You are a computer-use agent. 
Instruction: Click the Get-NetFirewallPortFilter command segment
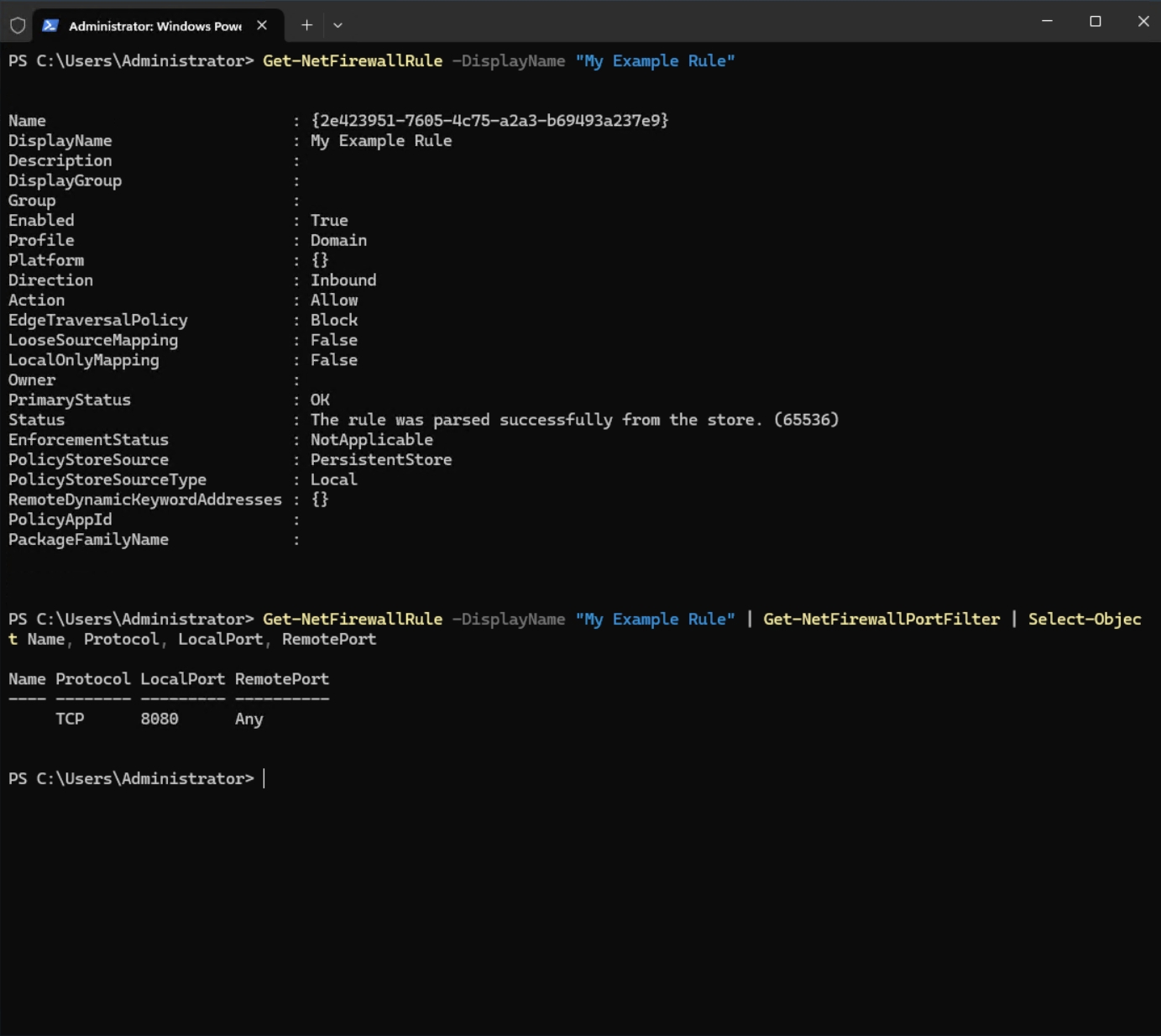[x=881, y=619]
